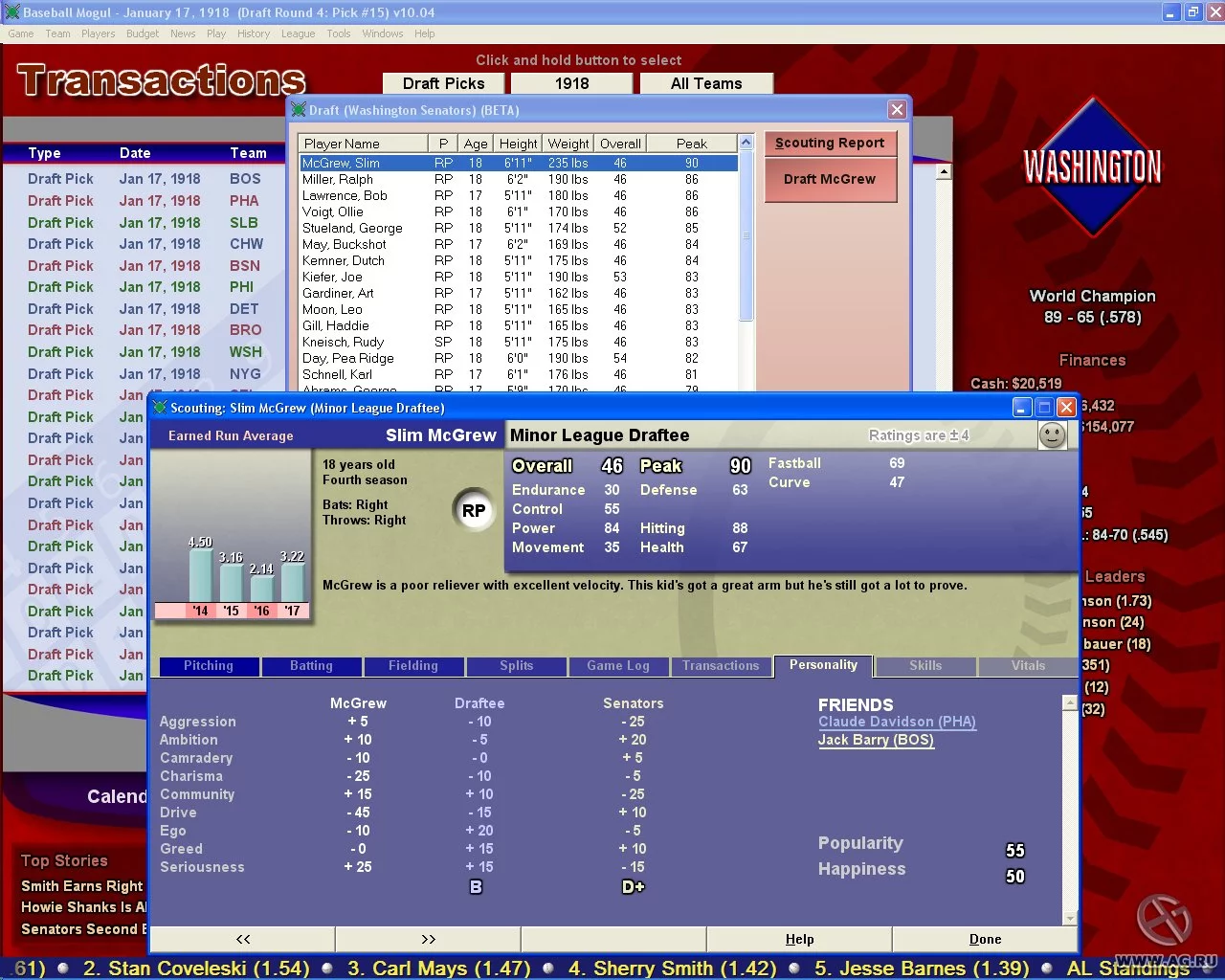Sort draft list by Player Name column
Screen dimensions: 1225x980
point(364,144)
